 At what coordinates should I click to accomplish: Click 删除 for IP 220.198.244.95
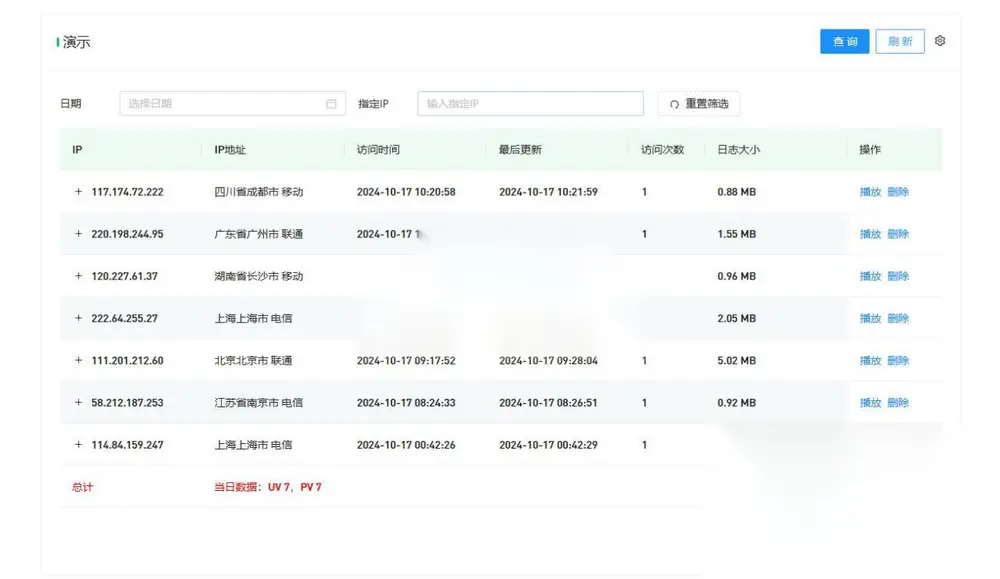click(898, 234)
